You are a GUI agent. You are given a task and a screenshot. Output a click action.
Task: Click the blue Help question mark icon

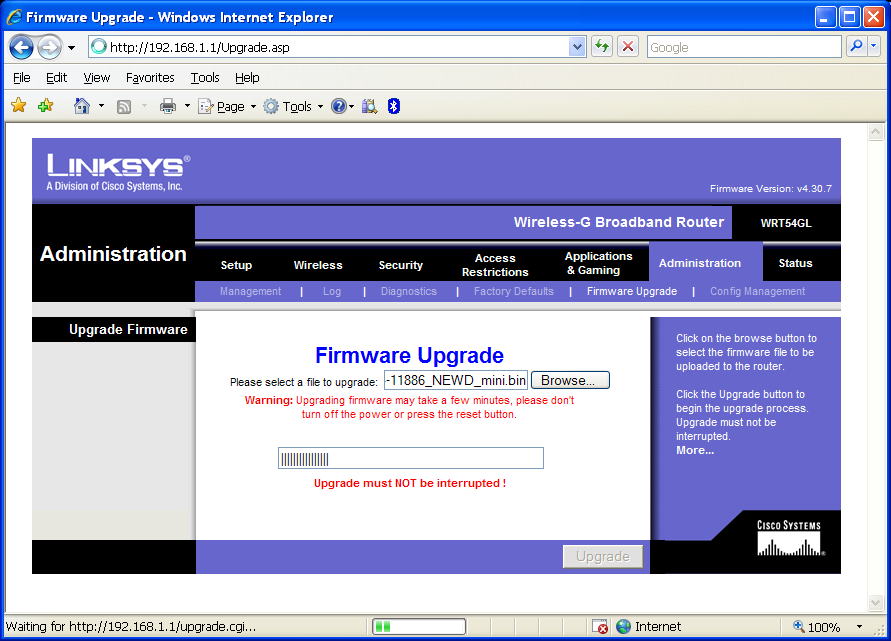click(339, 106)
